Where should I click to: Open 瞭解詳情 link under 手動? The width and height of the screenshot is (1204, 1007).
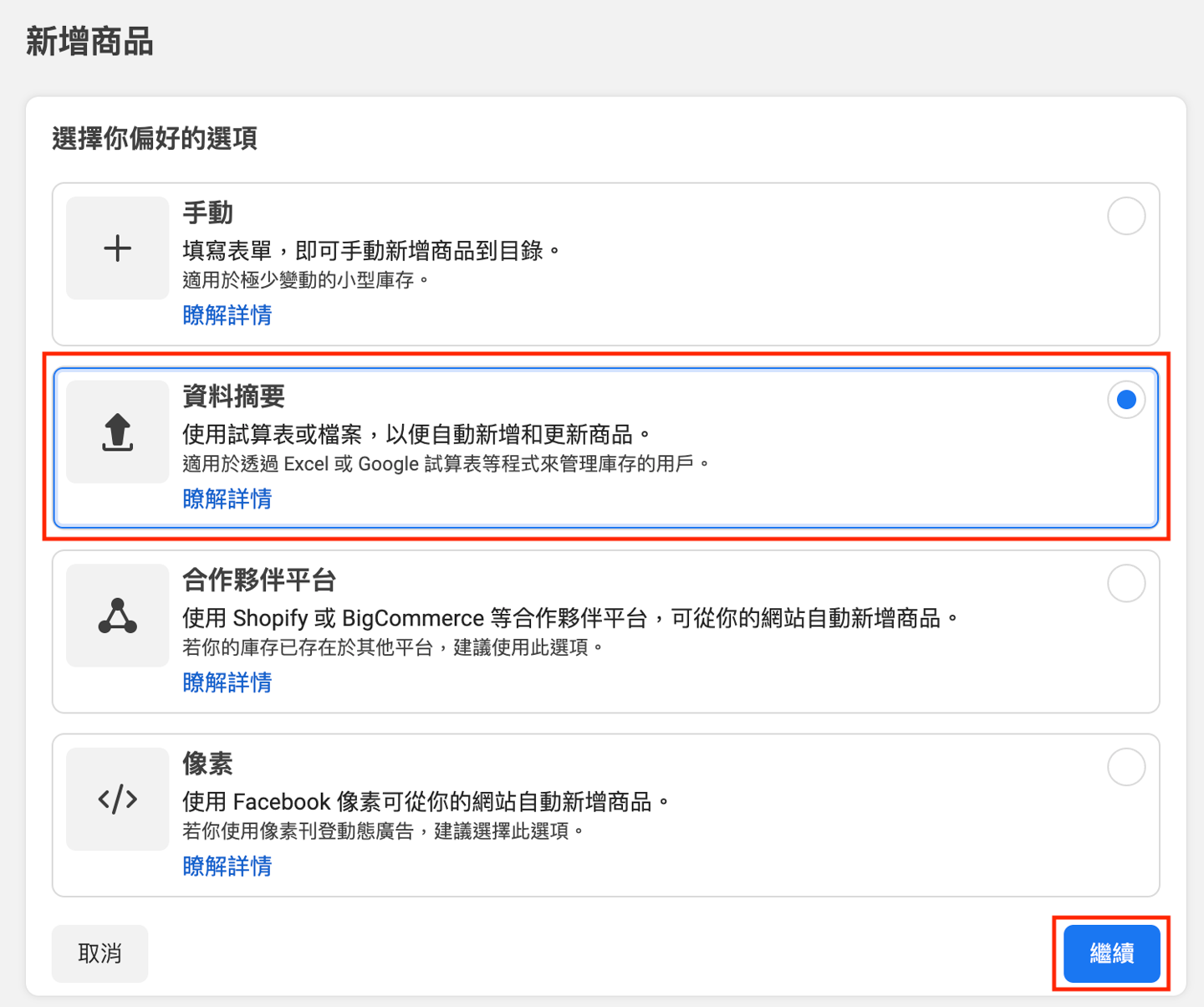point(227,315)
